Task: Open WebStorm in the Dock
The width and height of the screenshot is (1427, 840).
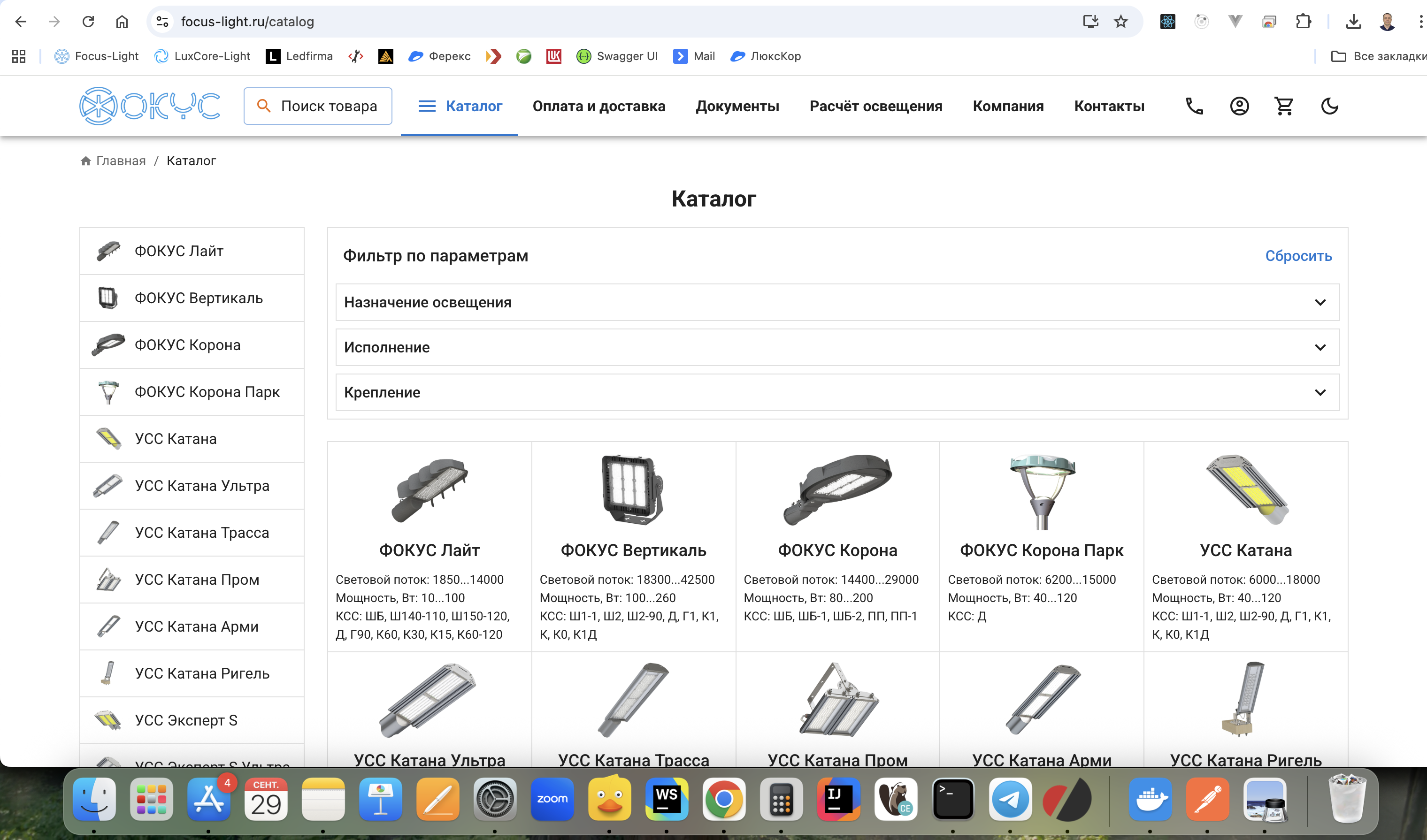Action: pyautogui.click(x=667, y=799)
